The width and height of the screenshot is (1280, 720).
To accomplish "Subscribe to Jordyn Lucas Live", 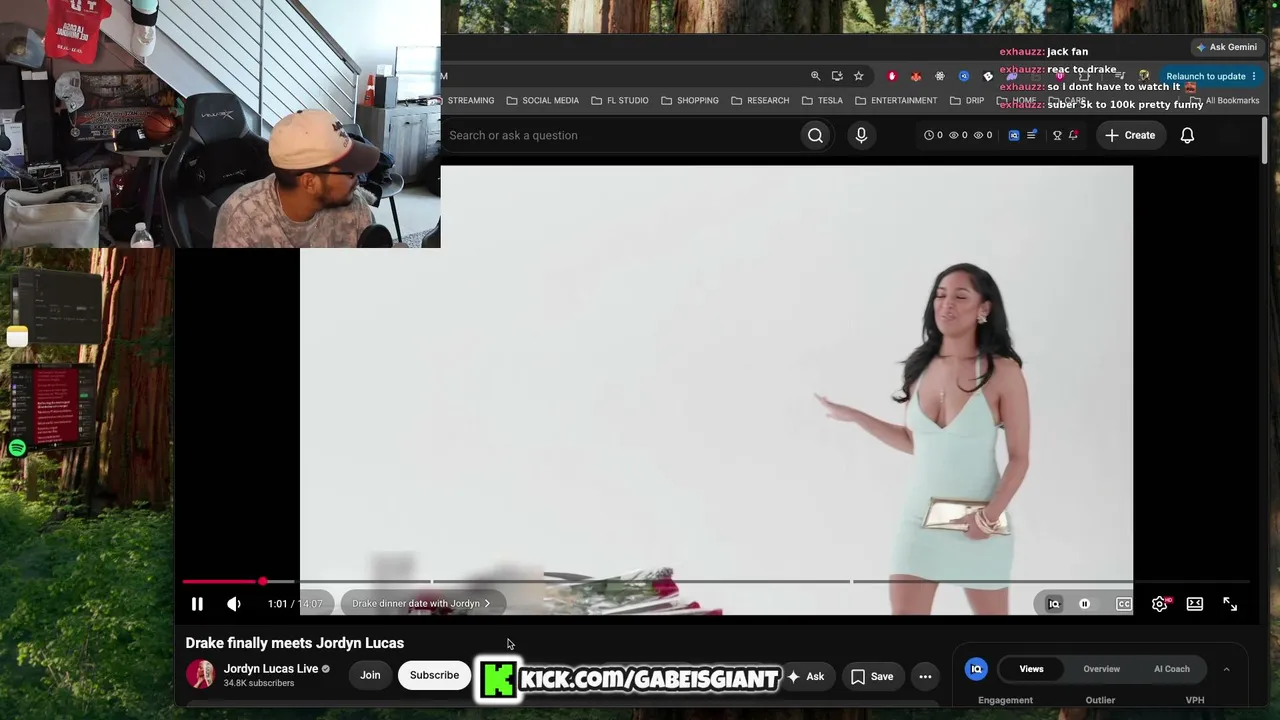I will pyautogui.click(x=434, y=675).
